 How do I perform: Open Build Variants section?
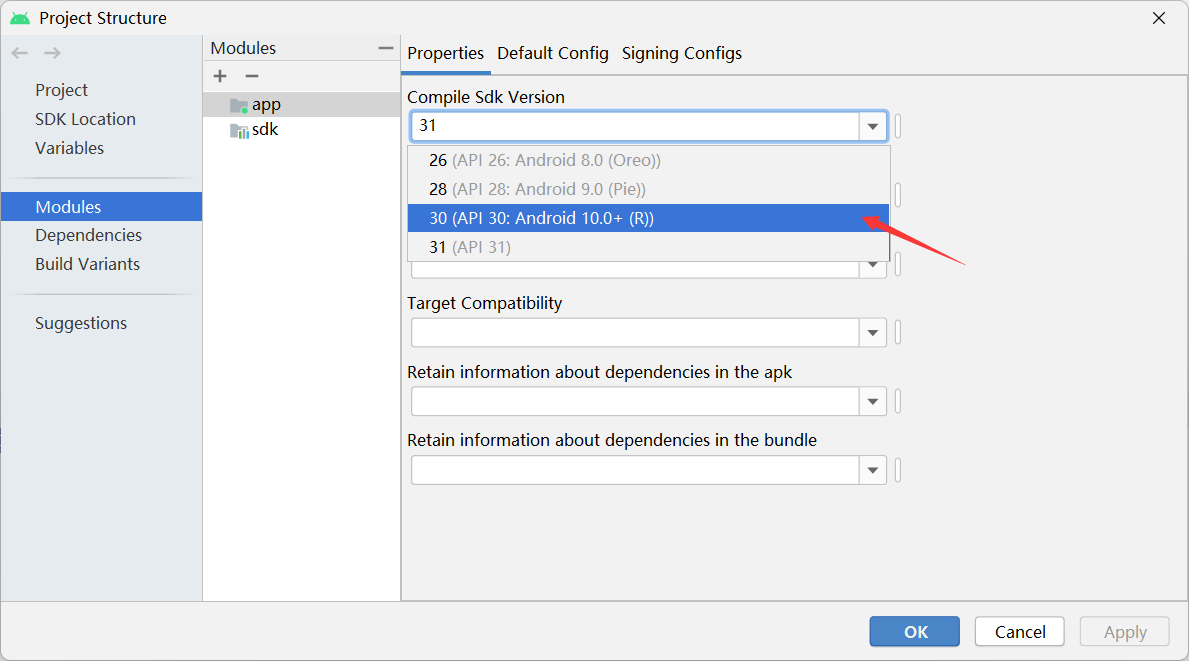87,264
